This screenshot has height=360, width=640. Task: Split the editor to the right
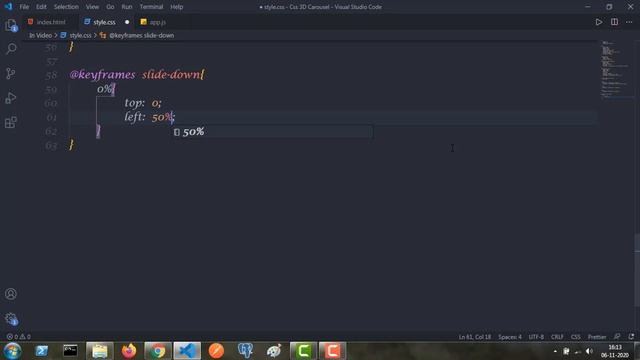tap(614, 22)
